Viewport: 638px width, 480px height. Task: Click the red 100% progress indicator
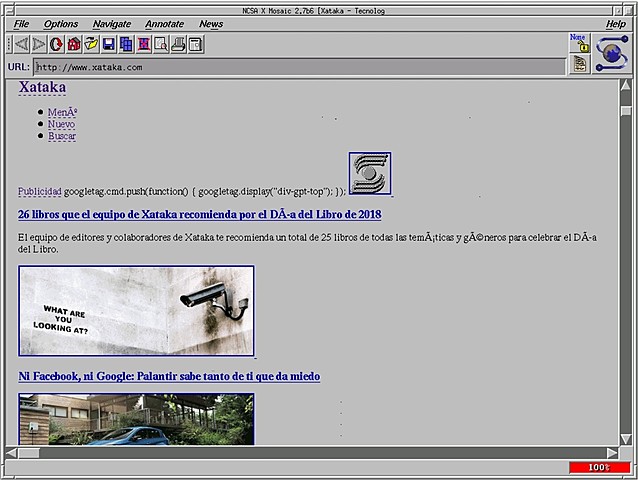point(599,467)
